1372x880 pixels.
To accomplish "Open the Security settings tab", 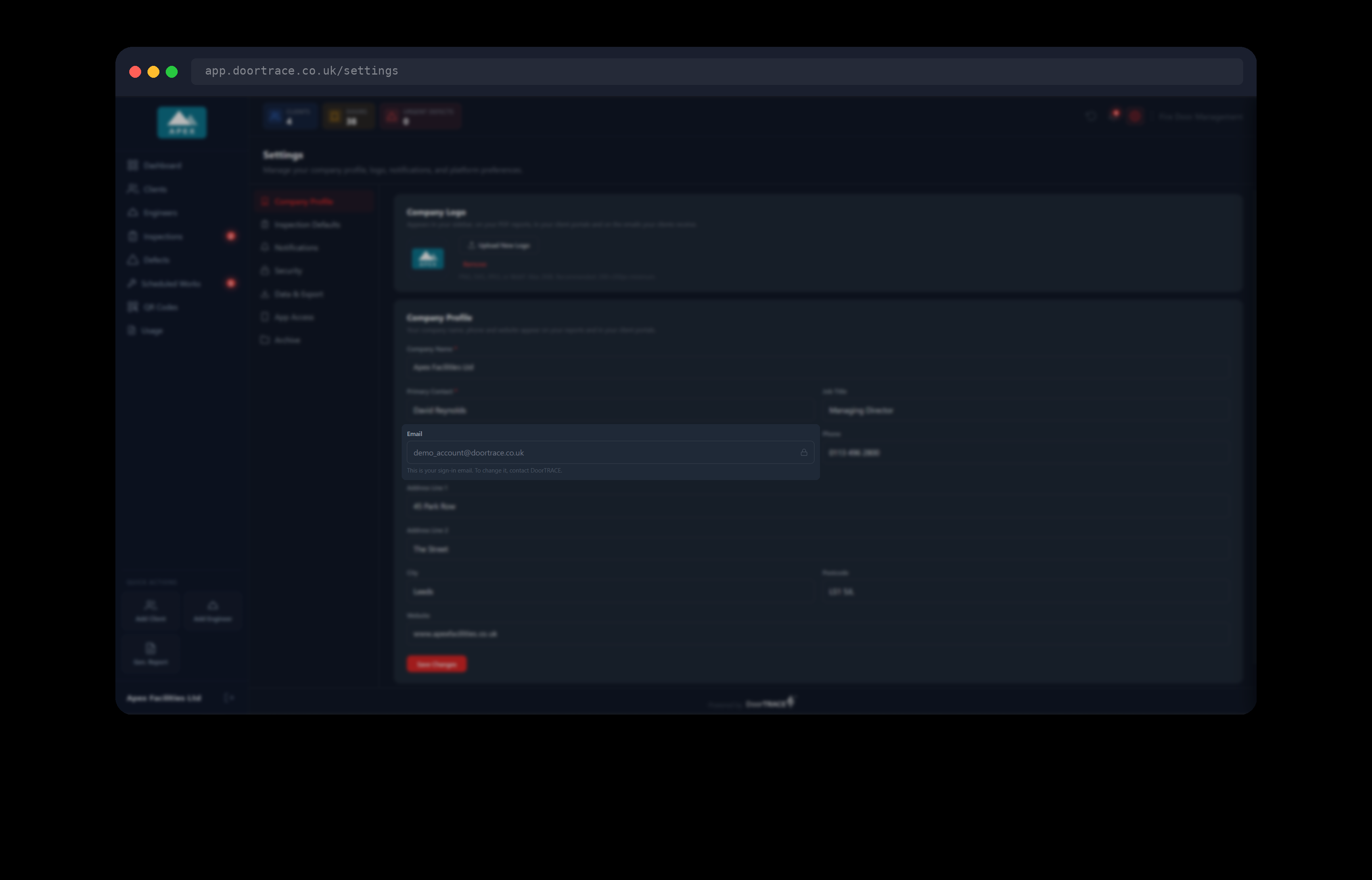I will (x=314, y=271).
